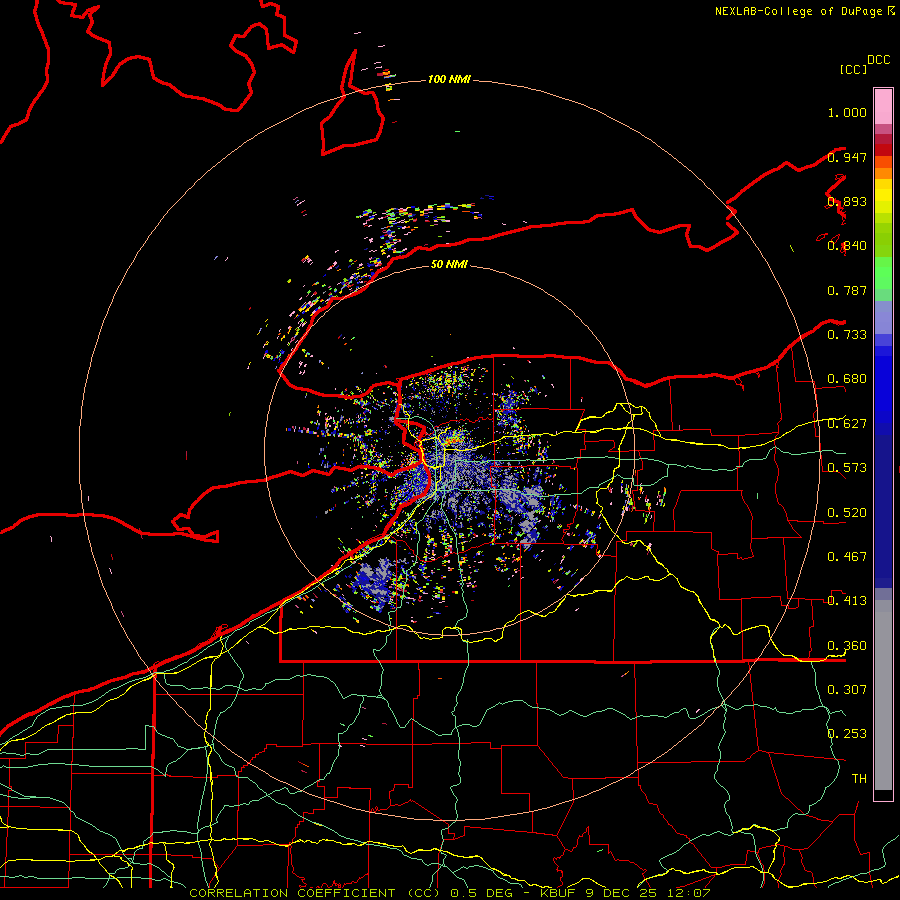Viewport: 900px width, 900px height.
Task: Click the 0.307 legend value
Action: [x=847, y=689]
